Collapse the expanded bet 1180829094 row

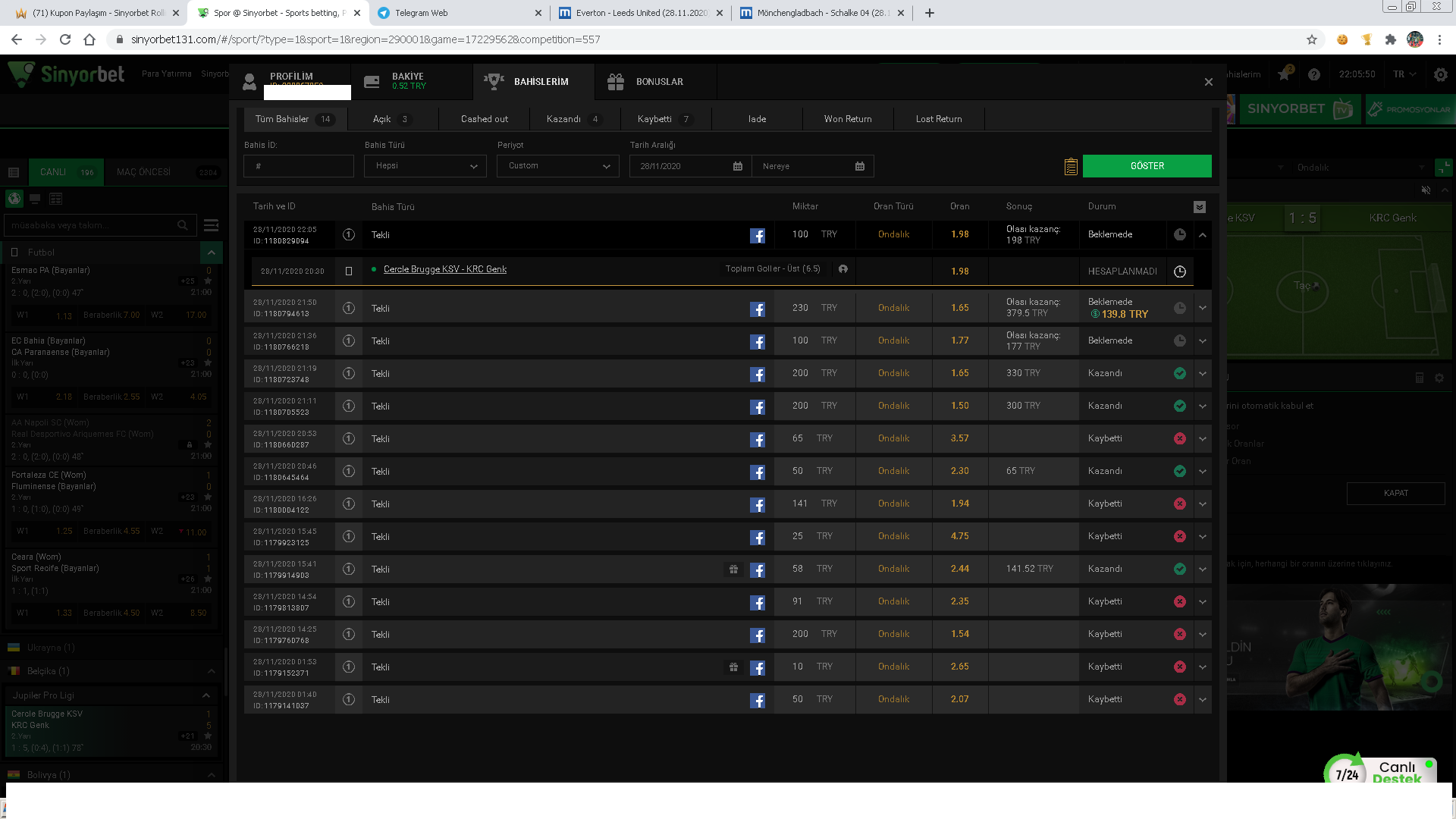pos(1203,236)
